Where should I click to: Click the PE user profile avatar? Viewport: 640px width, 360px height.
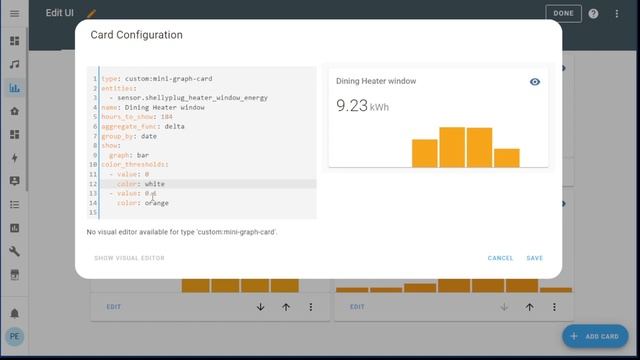click(14, 336)
